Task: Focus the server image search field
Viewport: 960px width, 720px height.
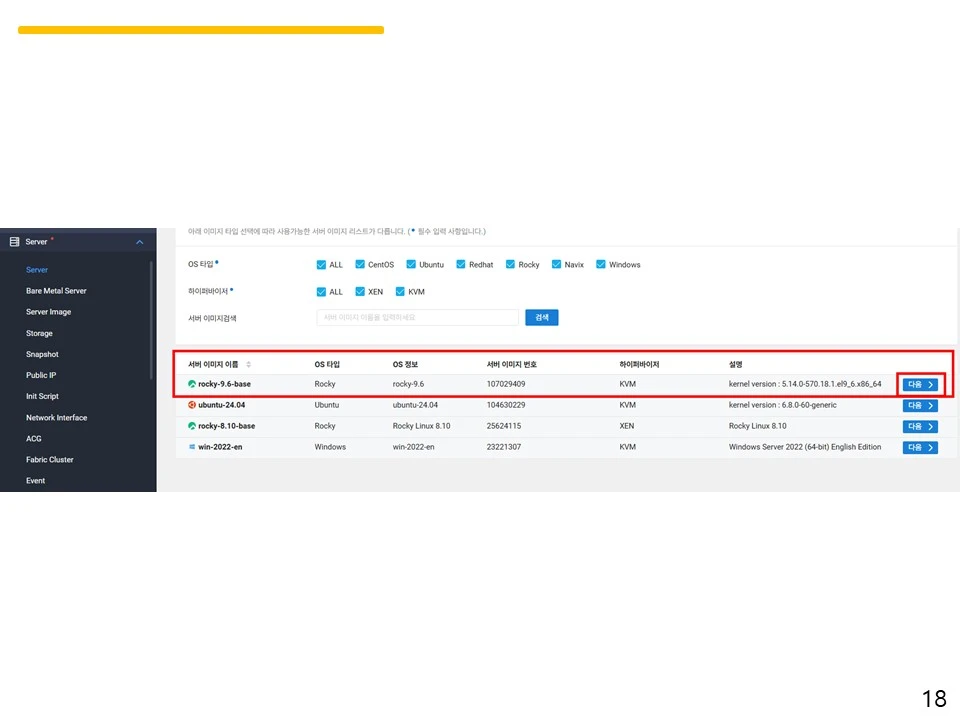Action: (x=418, y=317)
